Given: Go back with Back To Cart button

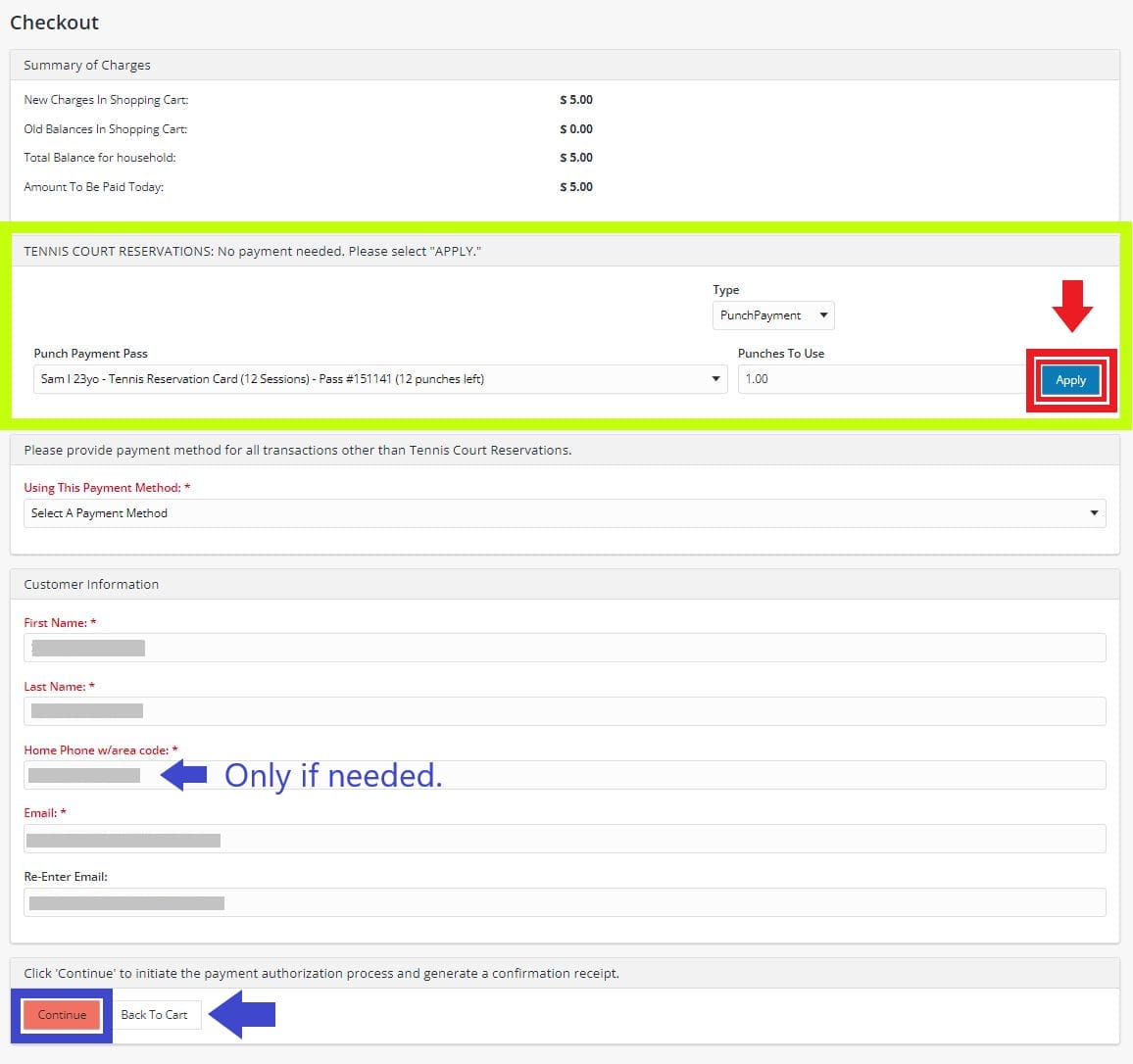Looking at the screenshot, I should [x=154, y=1015].
